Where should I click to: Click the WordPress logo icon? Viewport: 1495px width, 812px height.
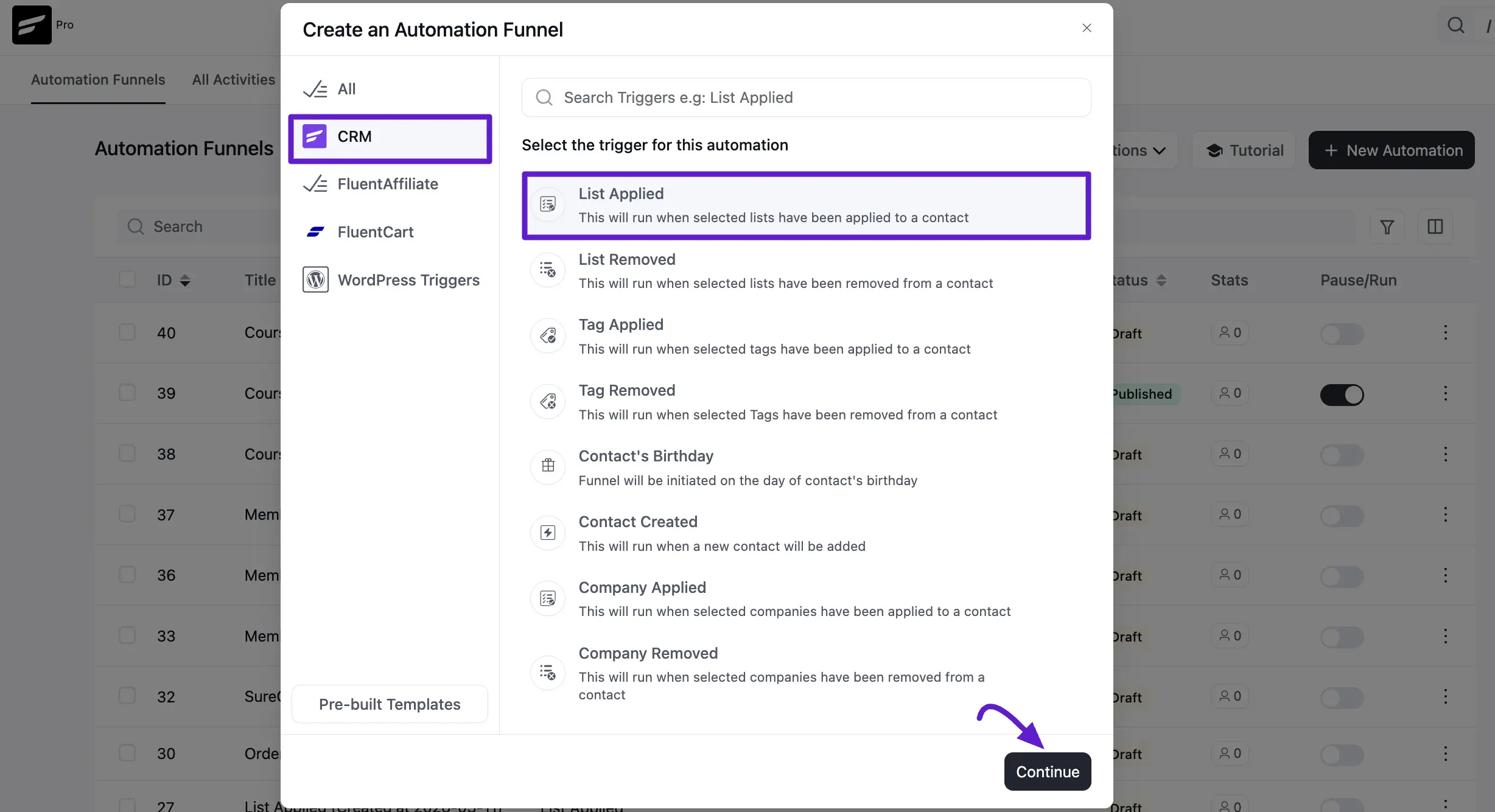(315, 279)
